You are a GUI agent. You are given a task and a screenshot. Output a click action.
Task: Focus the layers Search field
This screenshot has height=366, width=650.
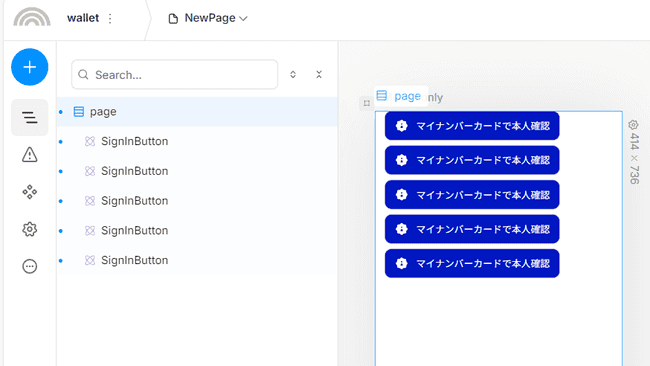click(175, 75)
